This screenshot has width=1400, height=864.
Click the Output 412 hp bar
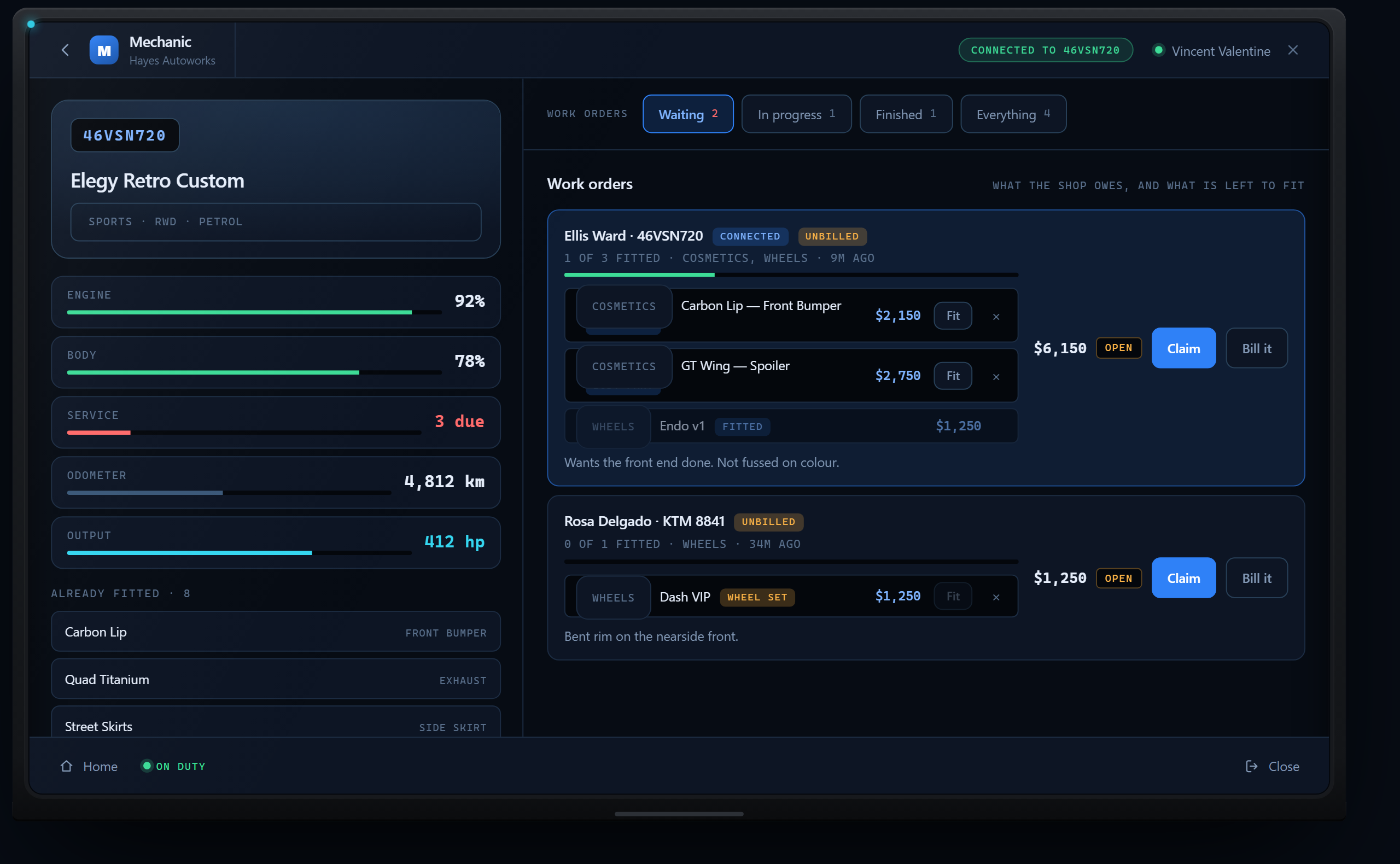tap(240, 553)
